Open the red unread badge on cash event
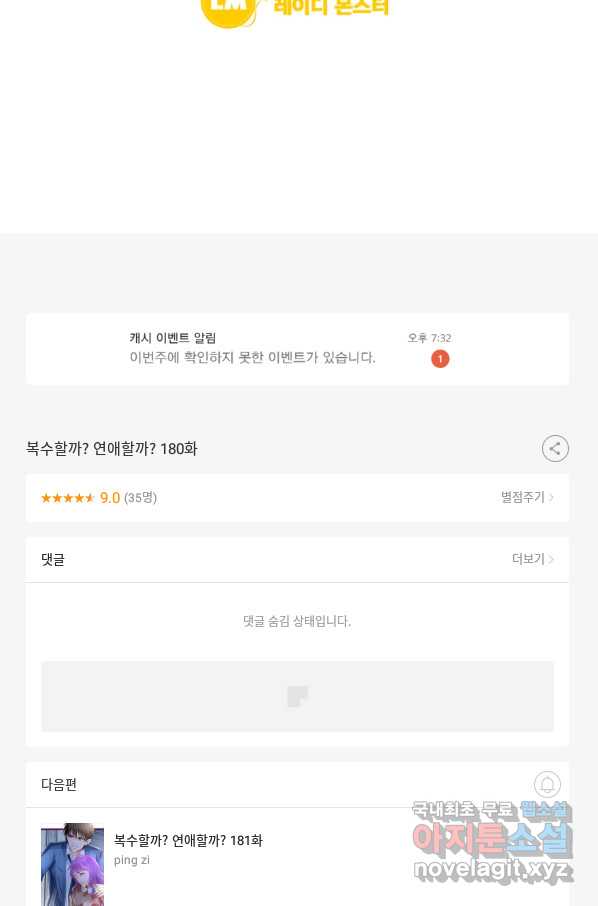Screen dimensions: 598x906 440,359
